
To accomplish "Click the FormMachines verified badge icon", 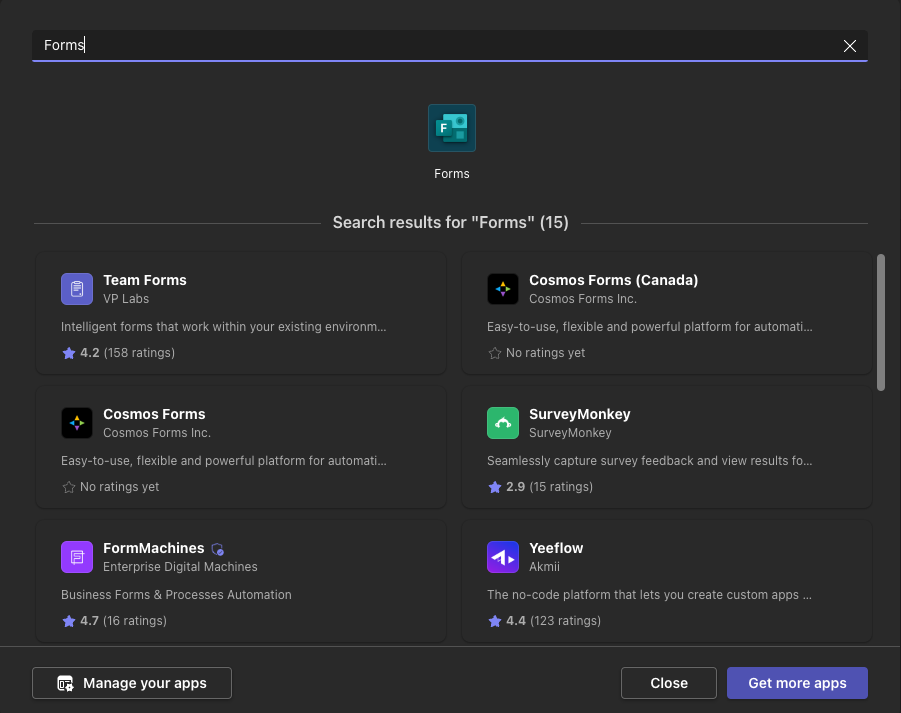I will [218, 549].
